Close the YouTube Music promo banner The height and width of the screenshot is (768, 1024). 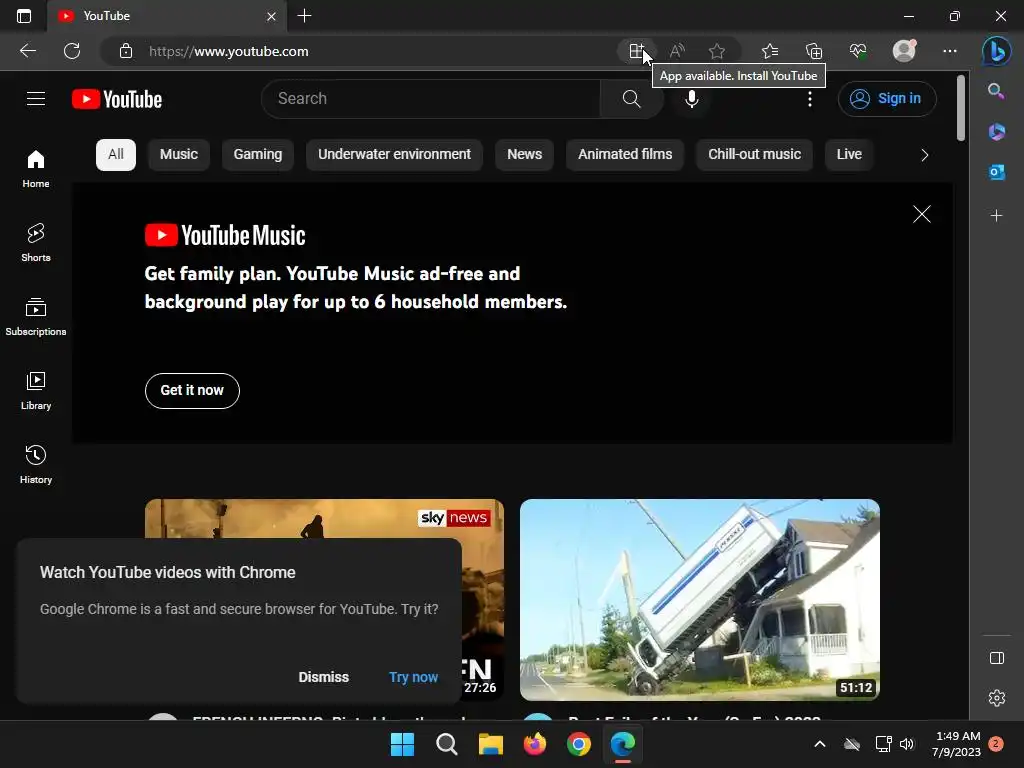921,214
